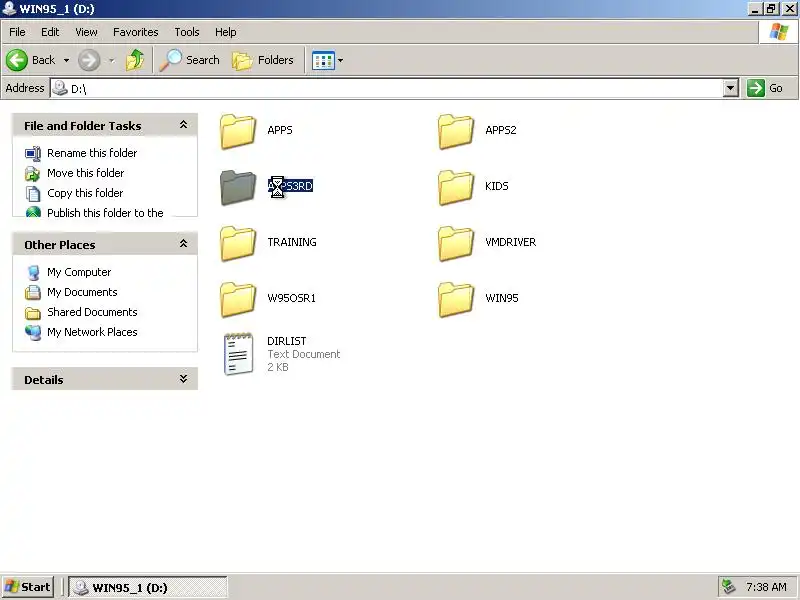Click the Views icon button
800x600 pixels.
tap(323, 60)
